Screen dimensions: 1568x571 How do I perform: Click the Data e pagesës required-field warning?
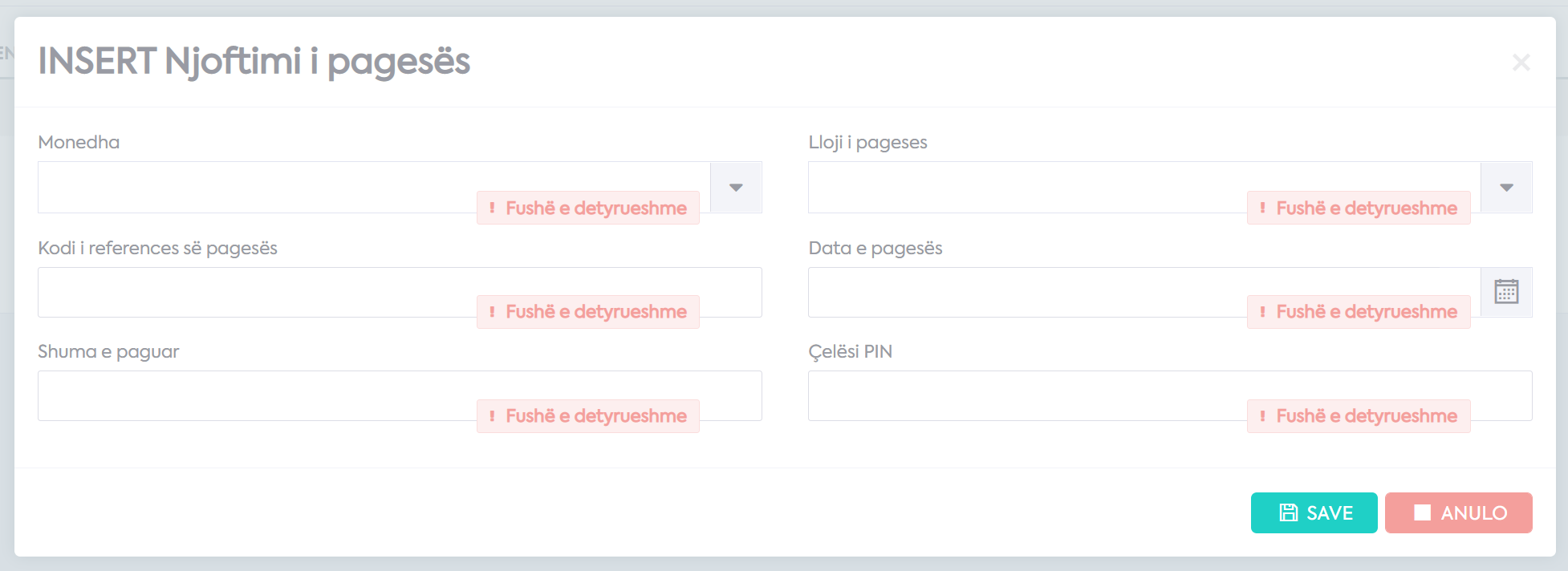pos(1359,311)
